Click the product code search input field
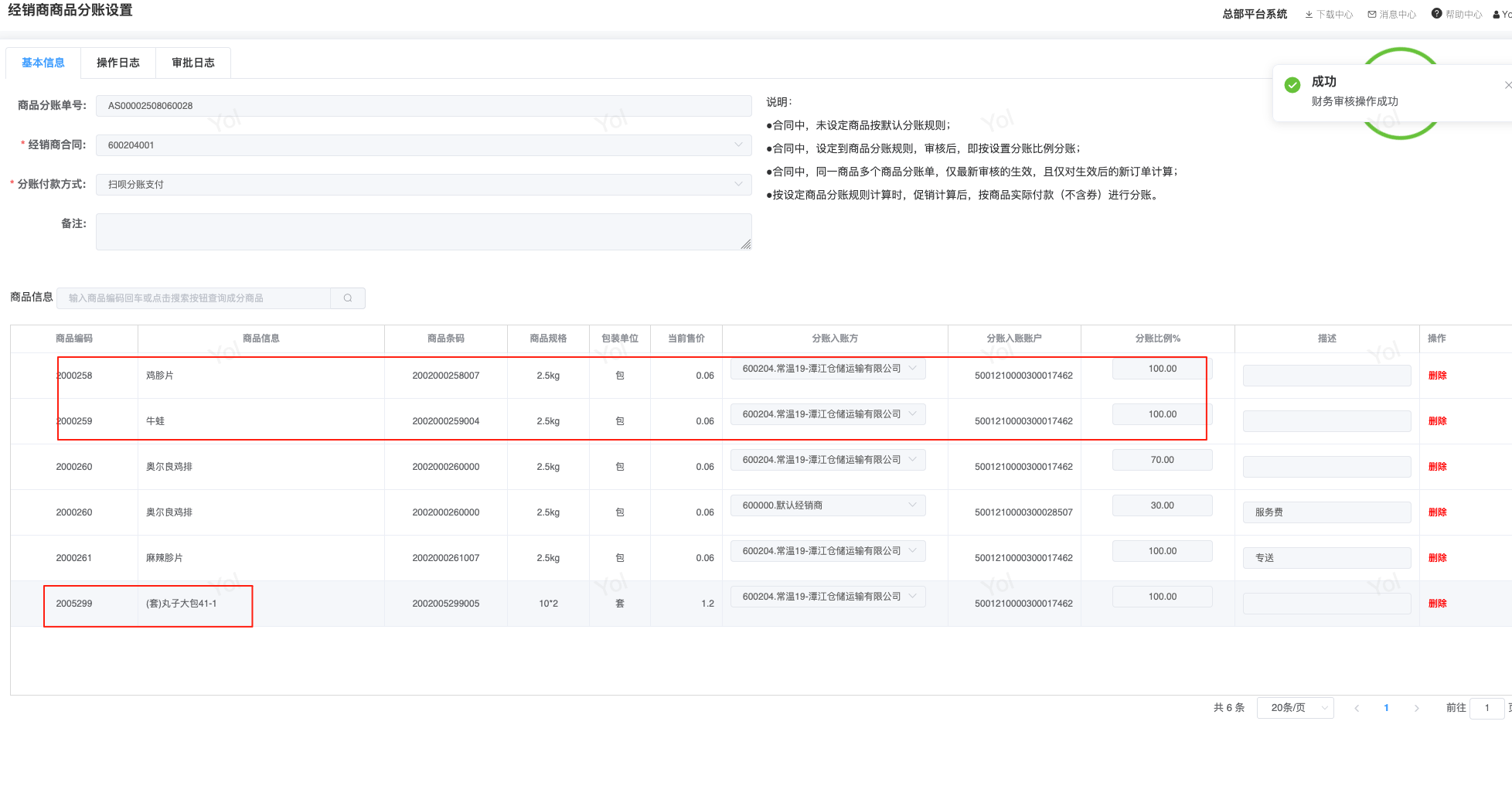This screenshot has width=1512, height=786. click(193, 298)
